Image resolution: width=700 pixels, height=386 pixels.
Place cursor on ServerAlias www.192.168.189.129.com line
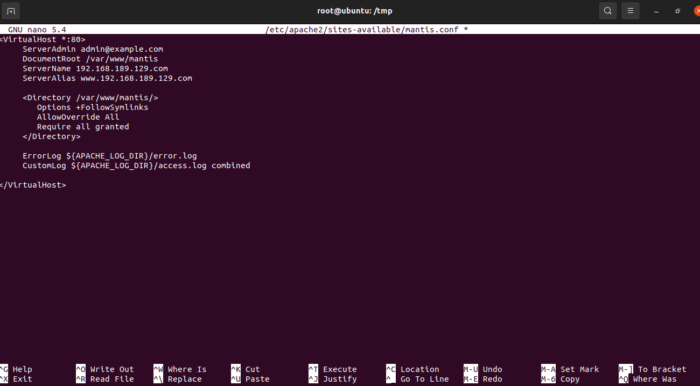pyautogui.click(x=108, y=79)
